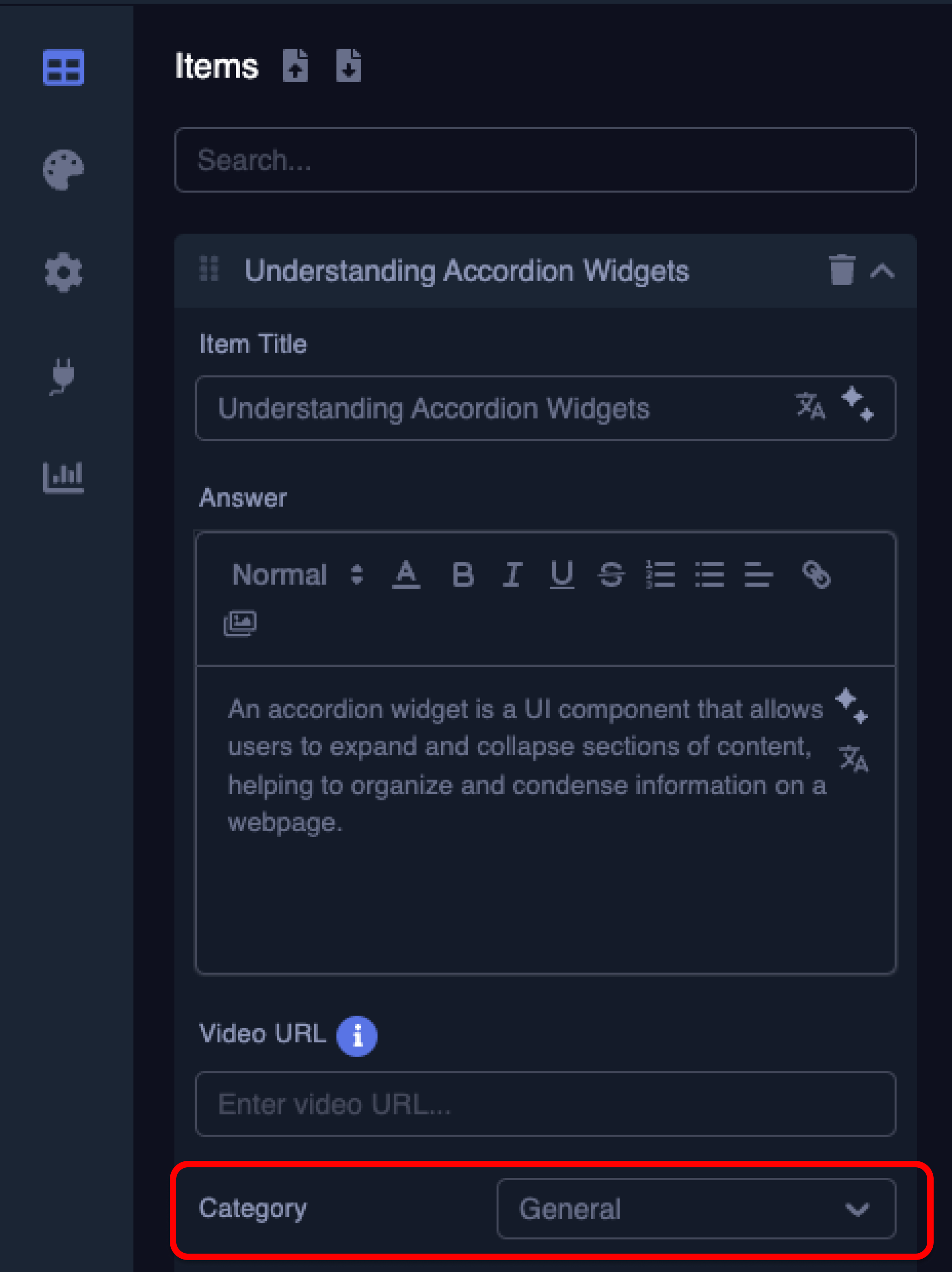Open the plug integrations panel
The height and width of the screenshot is (1272, 952).
pos(63,376)
